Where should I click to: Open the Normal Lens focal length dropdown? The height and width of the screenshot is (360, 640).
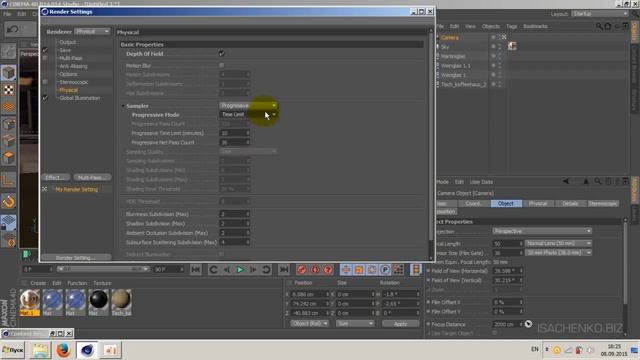tap(558, 243)
